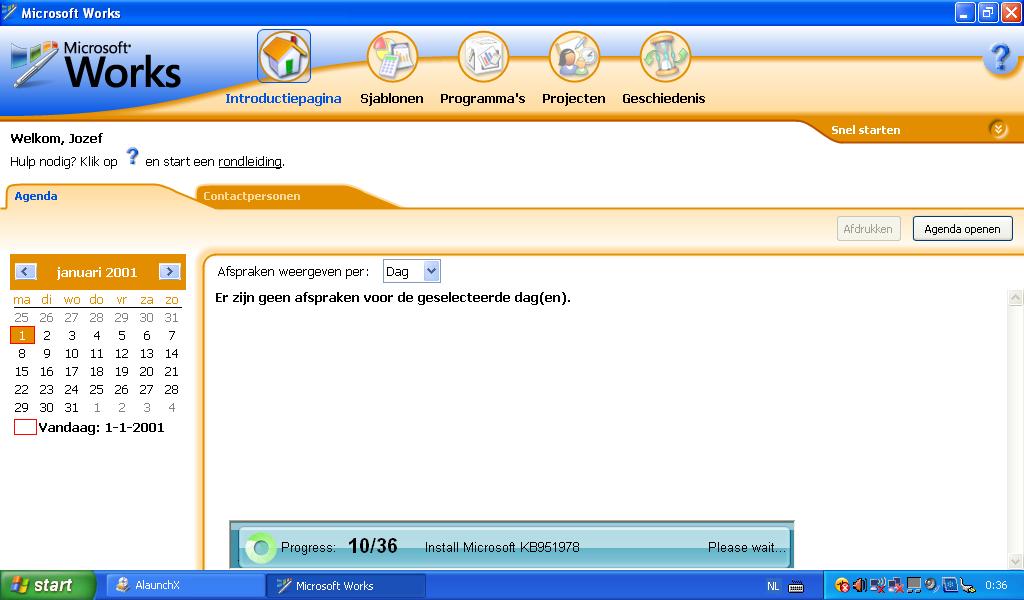Screen dimensions: 1024x600
Task: Switch to the Contactpersonen tab
Action: [x=252, y=196]
